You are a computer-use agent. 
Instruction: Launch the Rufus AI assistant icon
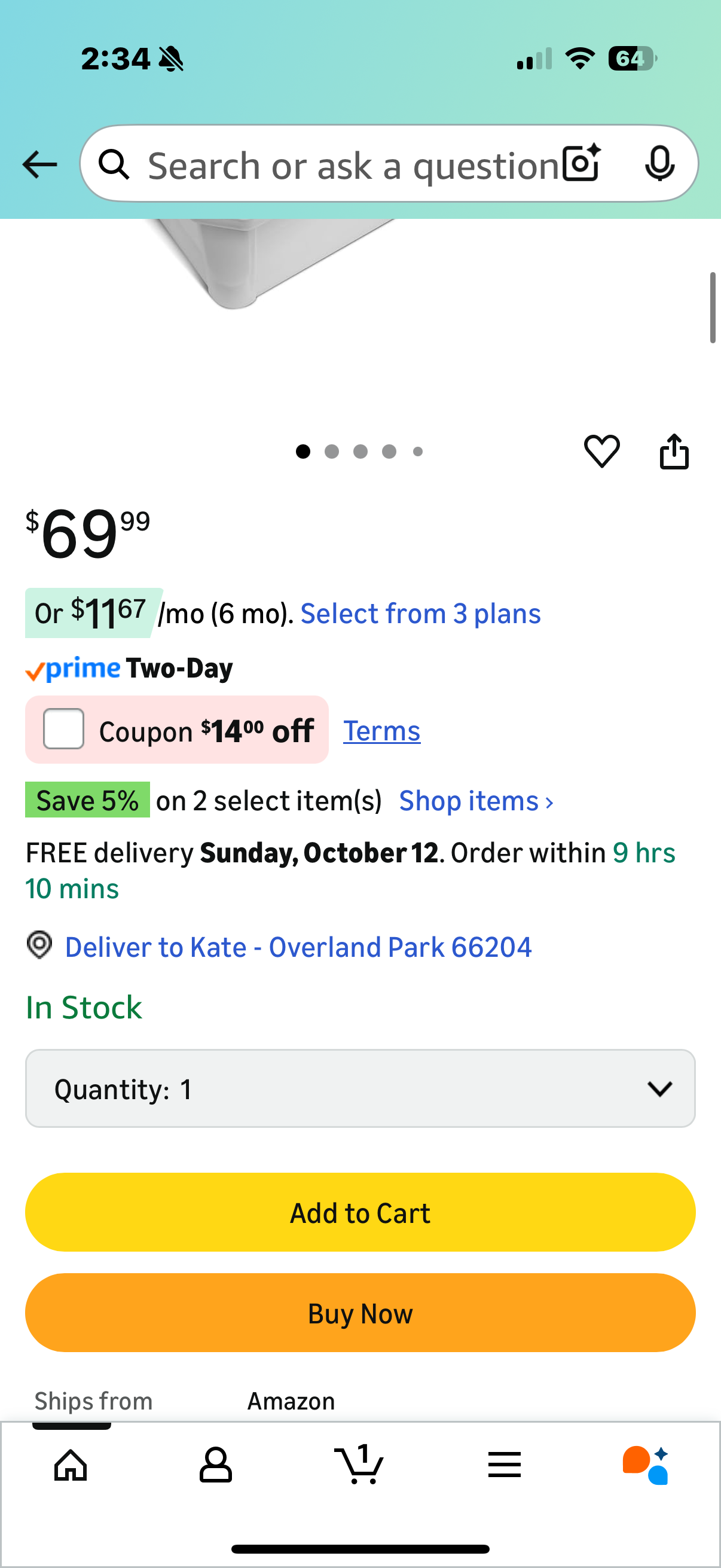pyautogui.click(x=646, y=1465)
